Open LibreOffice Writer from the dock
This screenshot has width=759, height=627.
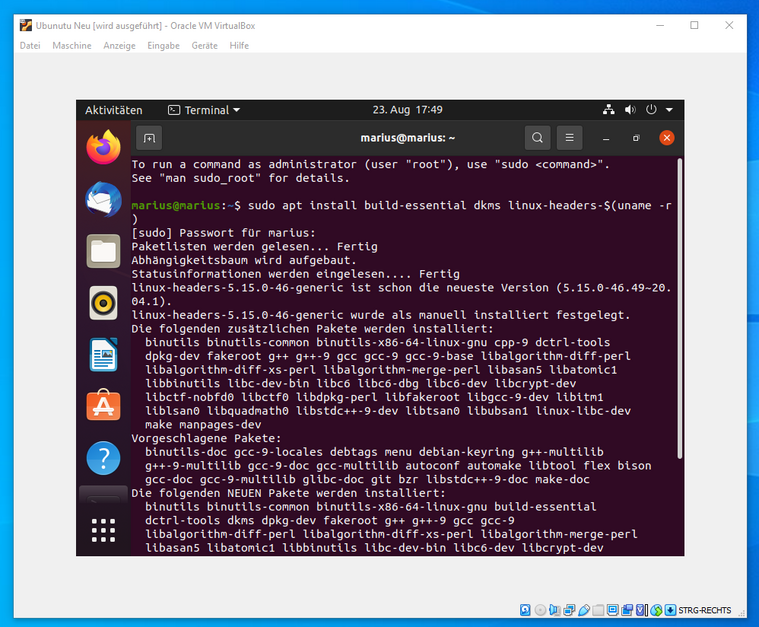(103, 354)
